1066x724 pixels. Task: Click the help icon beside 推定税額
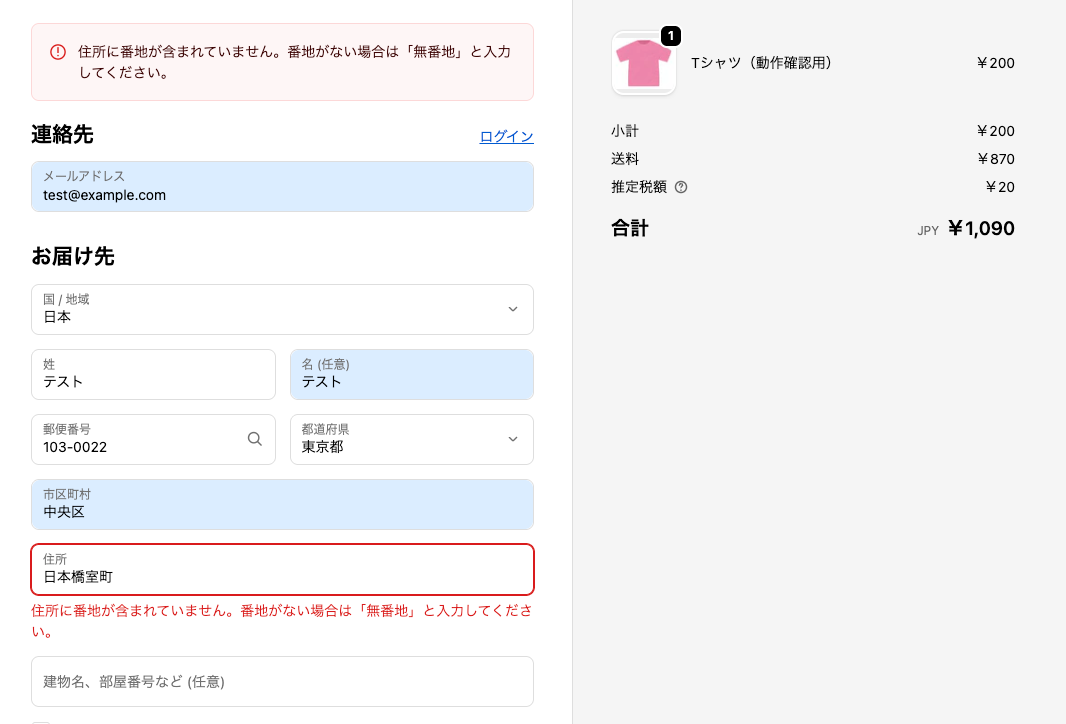681,187
